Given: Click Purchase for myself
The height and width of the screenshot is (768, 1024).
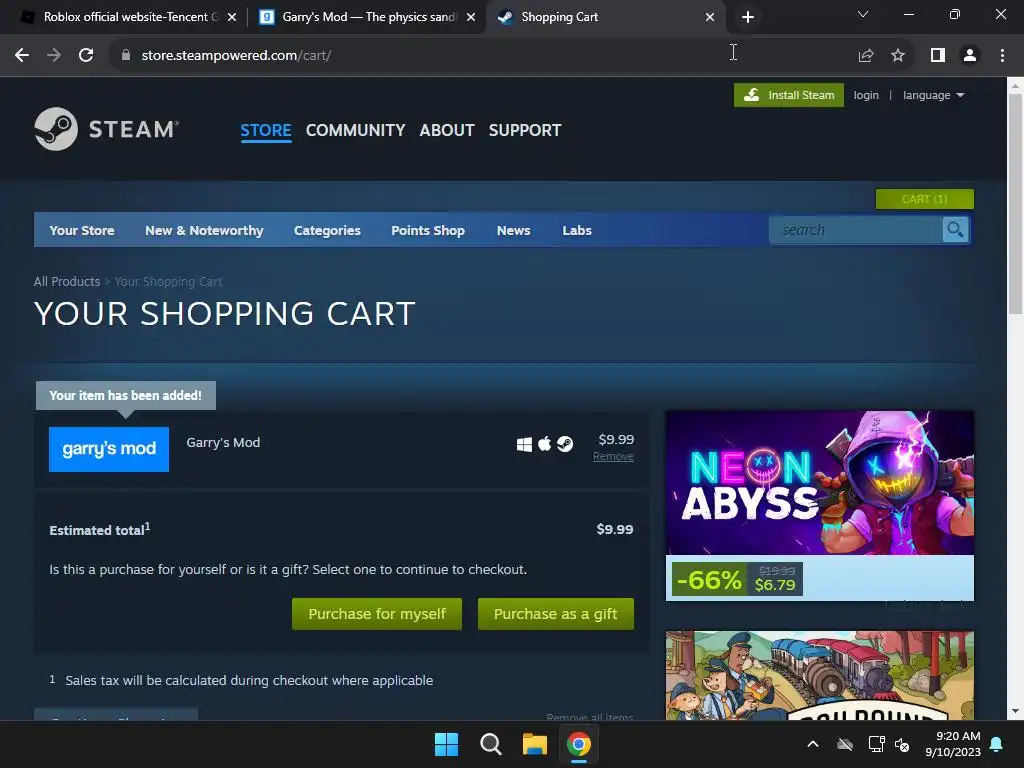Looking at the screenshot, I should click(377, 614).
